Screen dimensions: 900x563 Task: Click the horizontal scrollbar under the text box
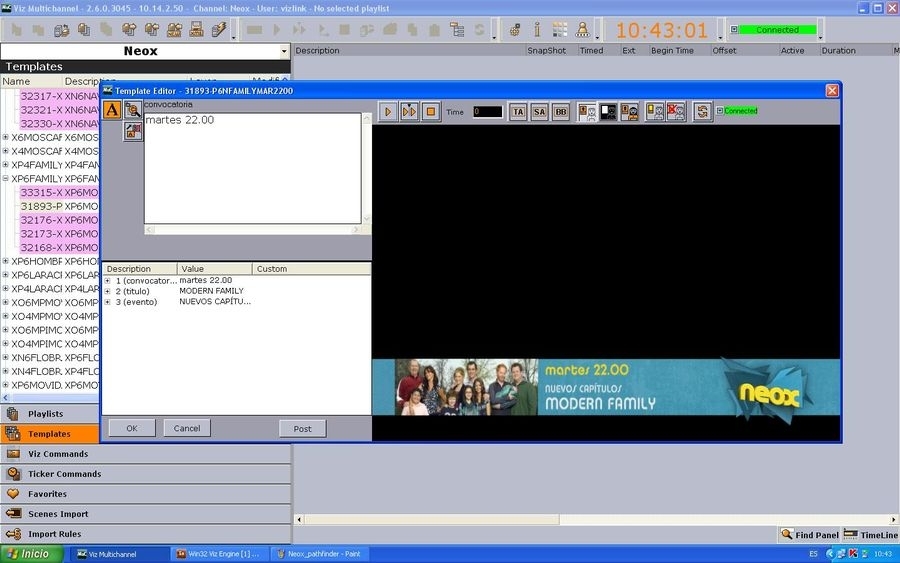[x=253, y=230]
